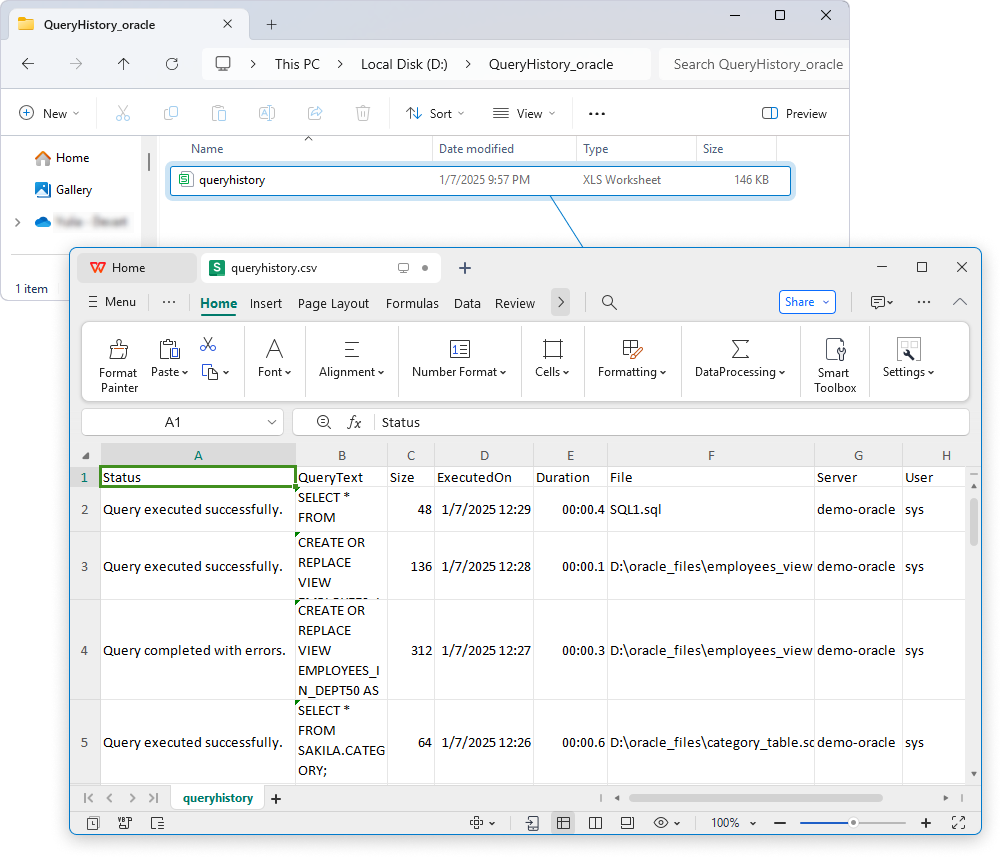Image resolution: width=1002 pixels, height=859 pixels.
Task: Toggle the Preview pane in Explorer
Action: click(794, 113)
